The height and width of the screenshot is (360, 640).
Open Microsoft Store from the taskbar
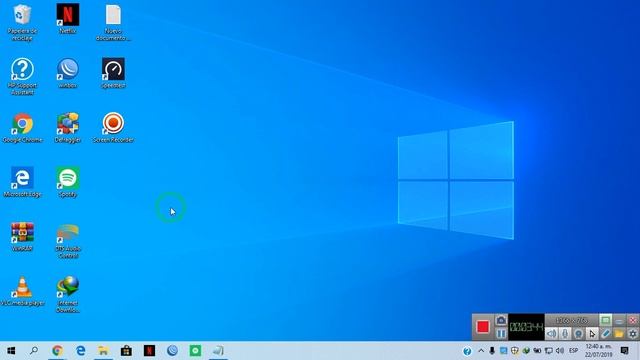click(x=126, y=351)
